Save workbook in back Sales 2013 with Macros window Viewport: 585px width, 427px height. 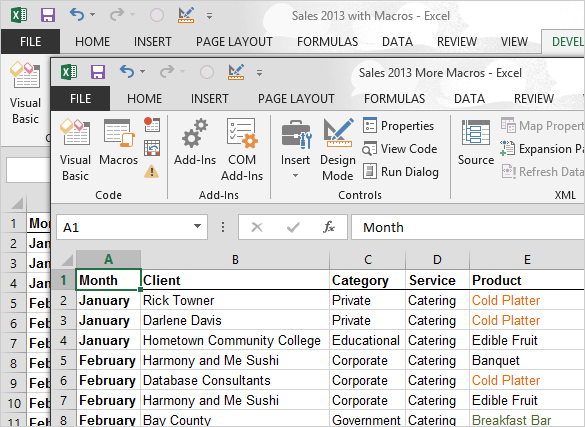[x=48, y=15]
